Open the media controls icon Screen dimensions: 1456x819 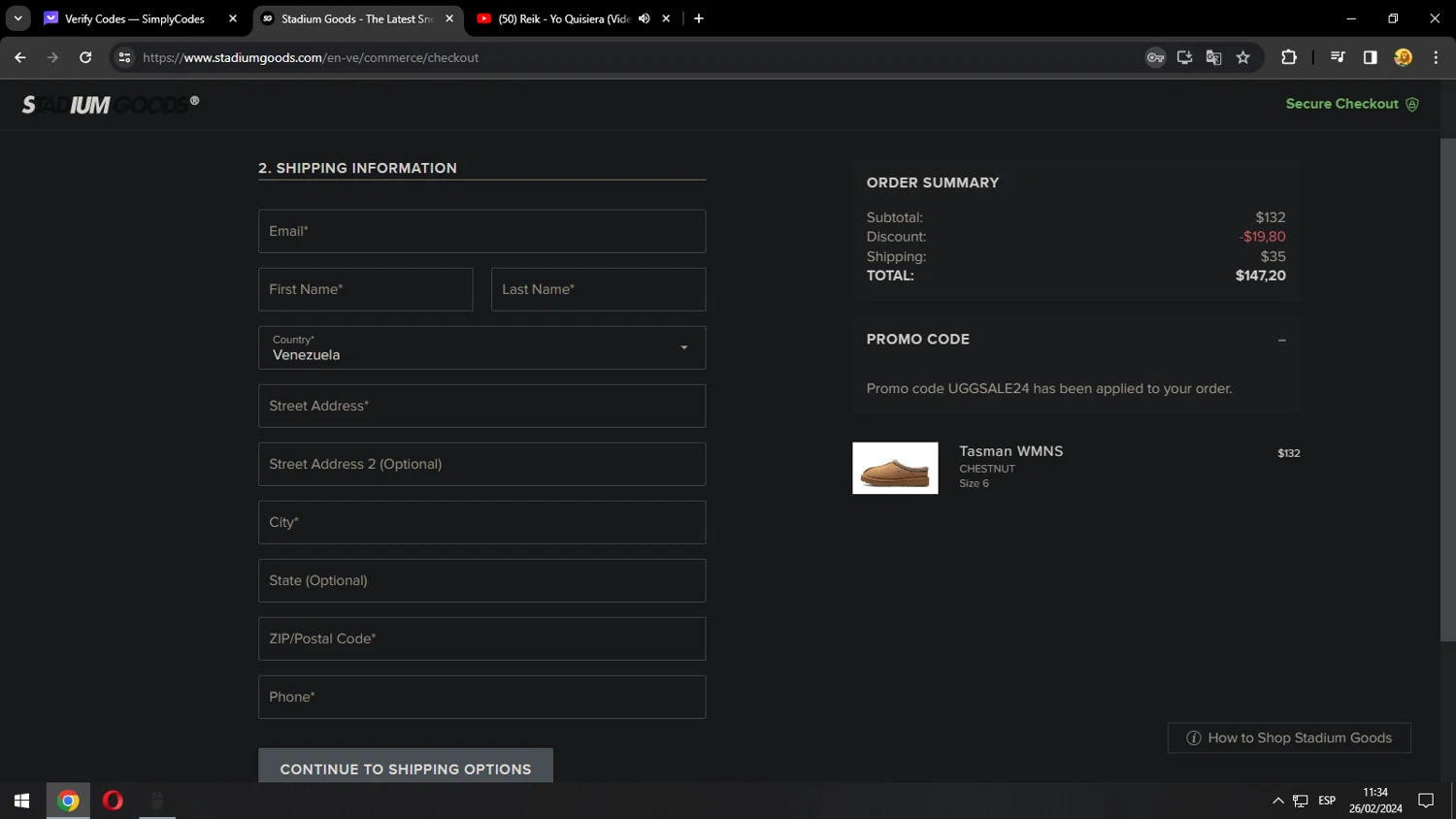(1338, 57)
